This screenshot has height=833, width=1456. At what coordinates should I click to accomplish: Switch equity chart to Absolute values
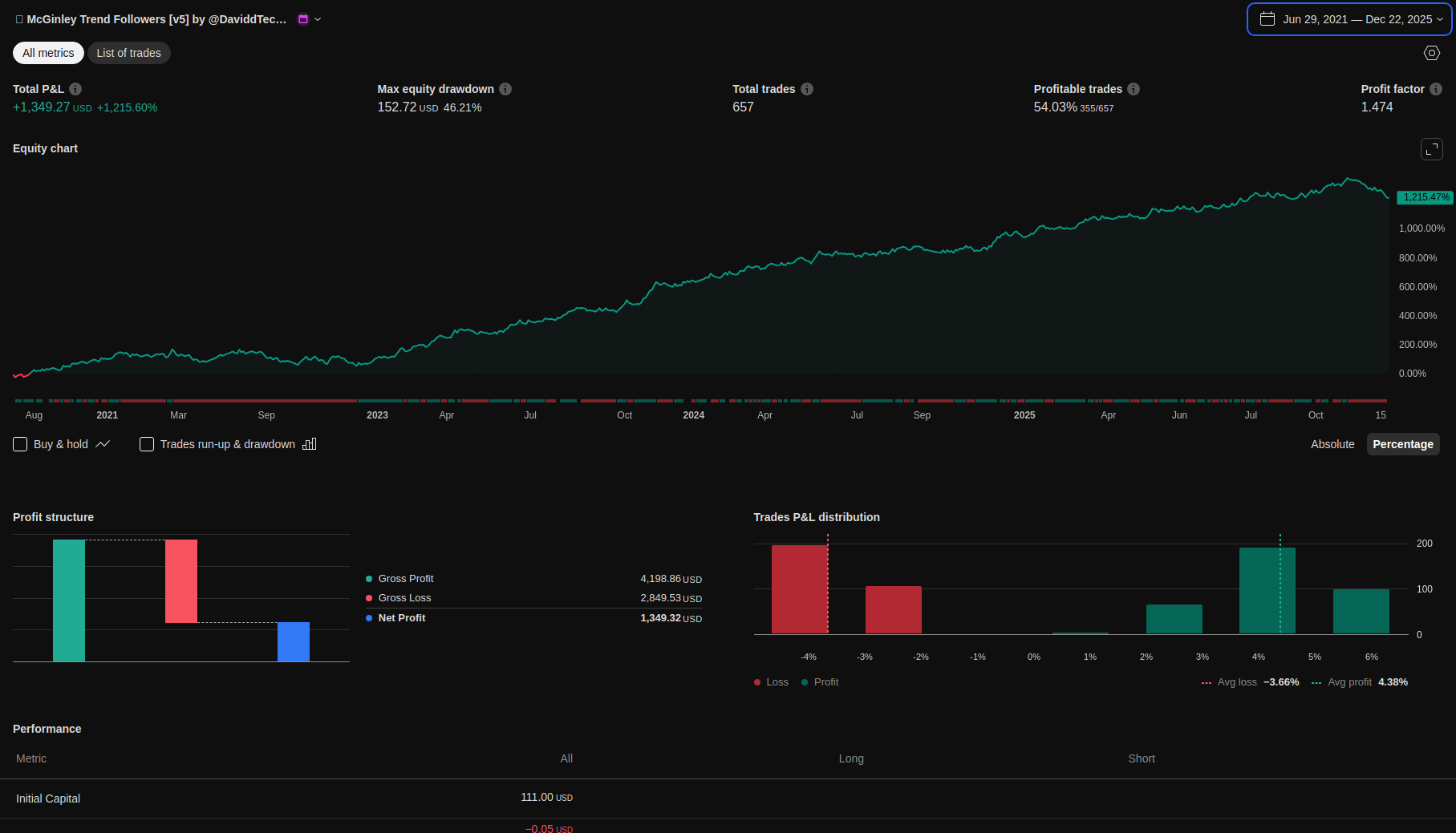(x=1332, y=444)
